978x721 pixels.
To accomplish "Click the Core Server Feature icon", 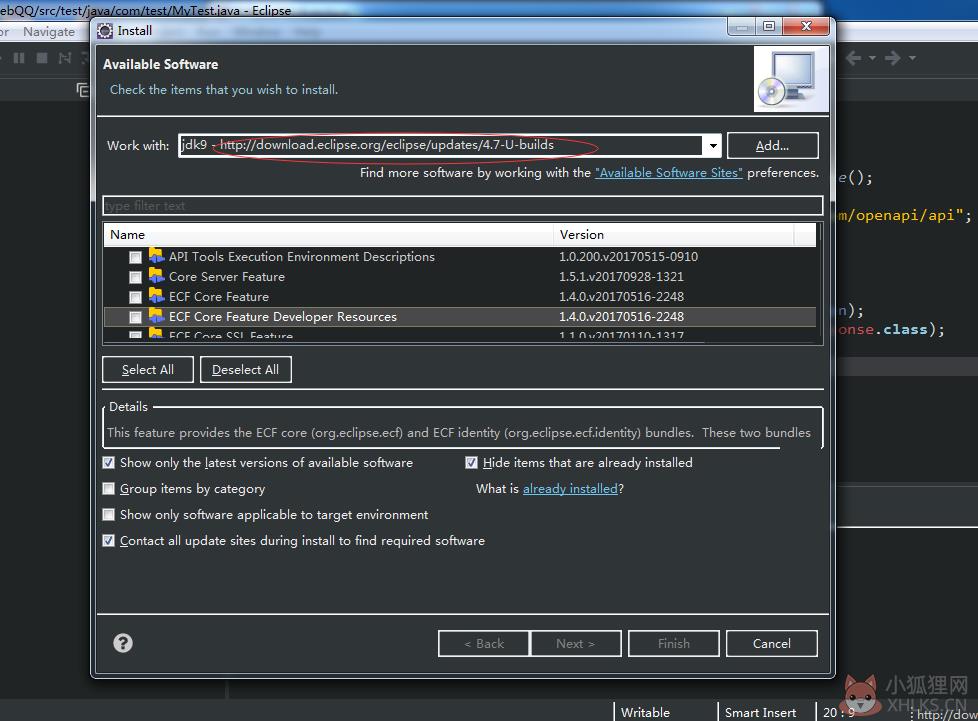I will (x=156, y=276).
